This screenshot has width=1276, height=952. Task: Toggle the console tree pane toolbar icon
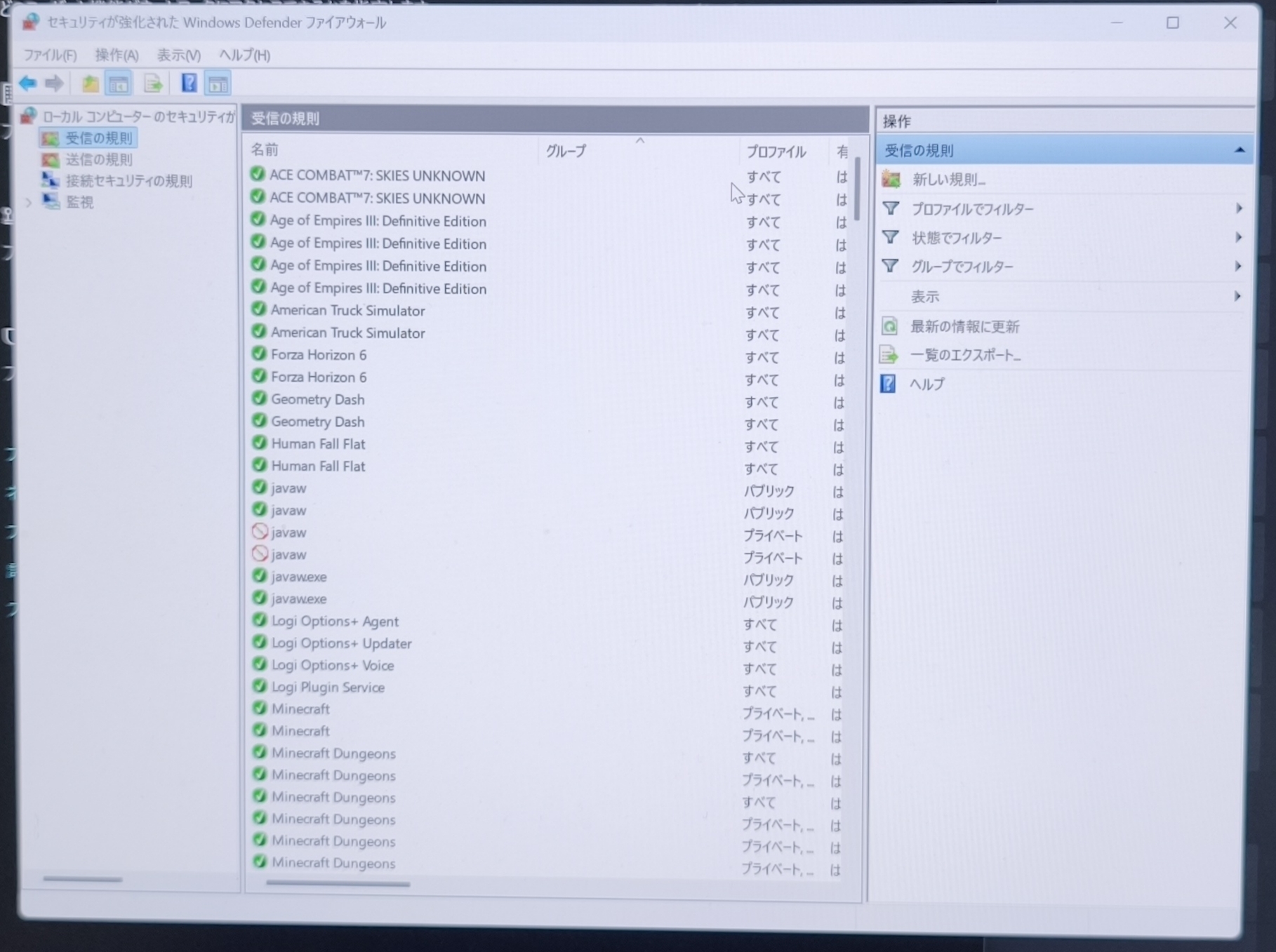coord(119,83)
